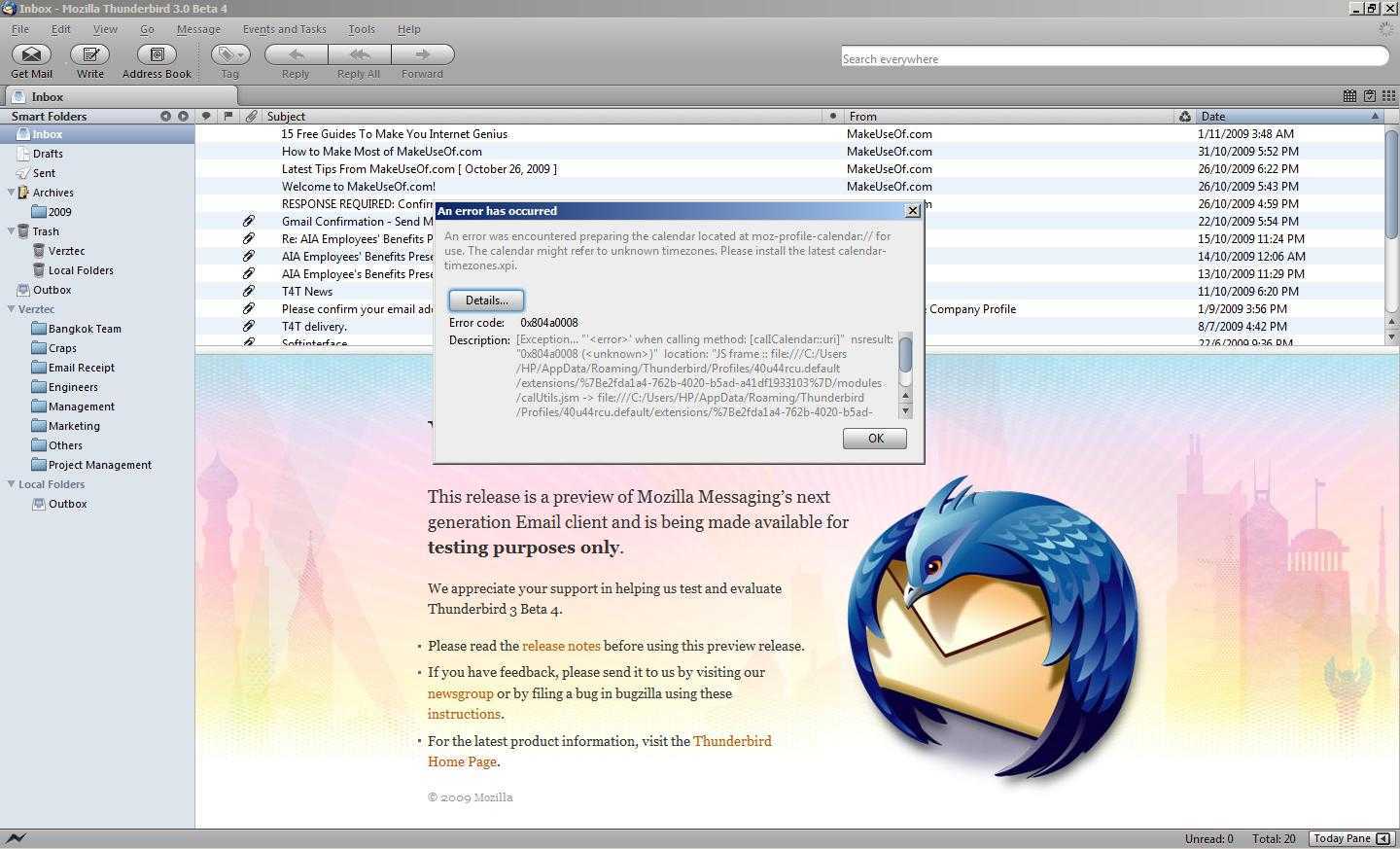Click the Thunderbird title bar icon
Screen dimensions: 1400x849
[8, 8]
